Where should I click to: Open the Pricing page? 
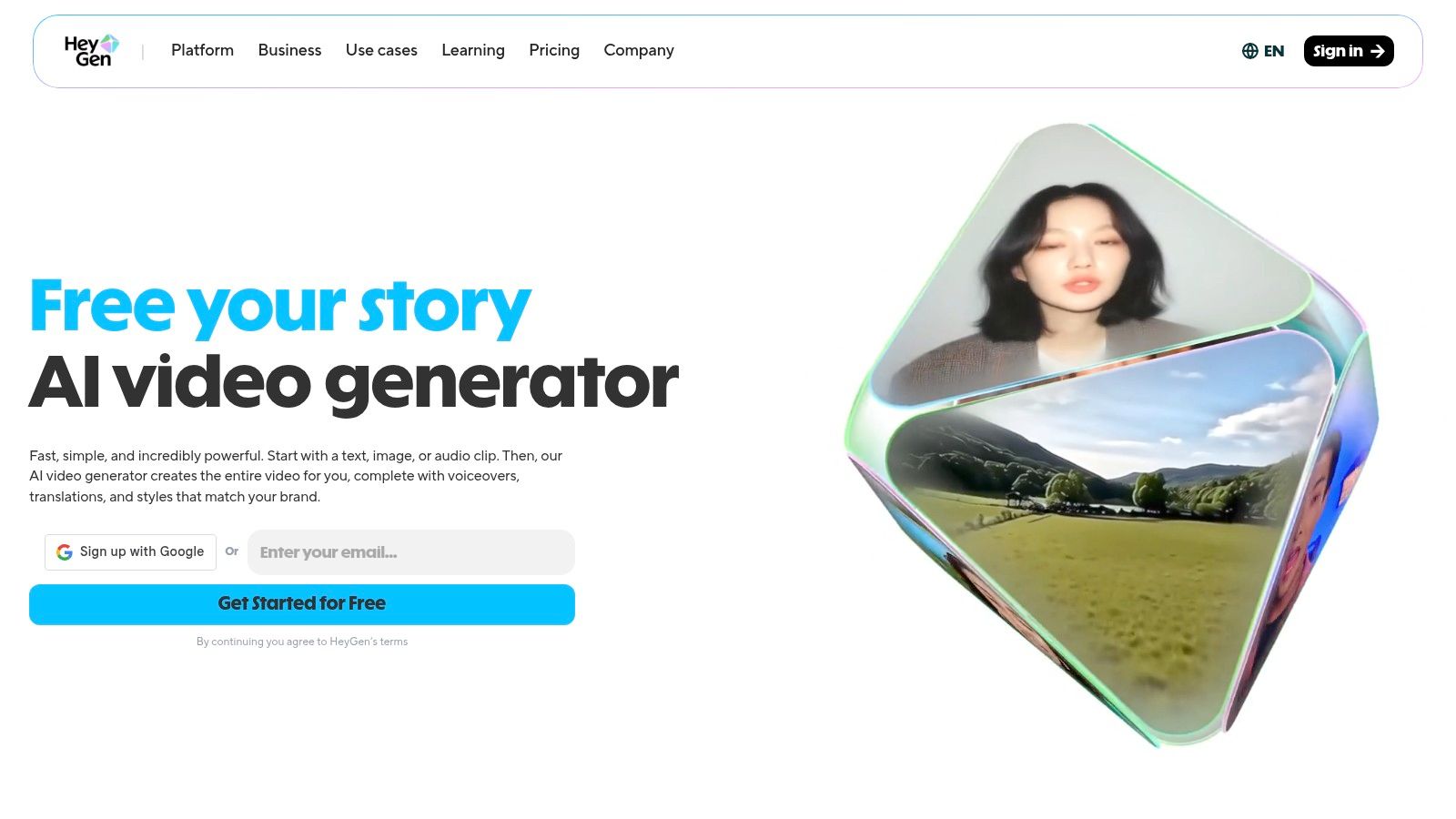click(554, 50)
